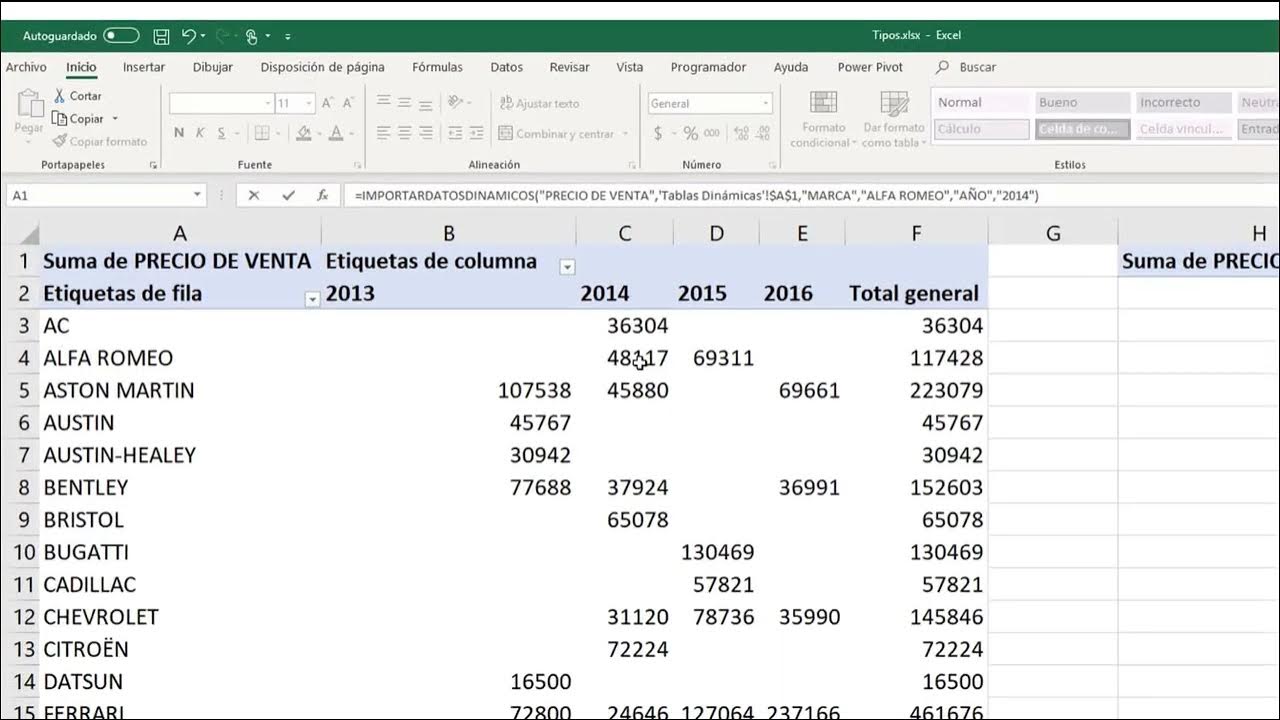
Task: Click the Buscar search box
Action: (x=967, y=67)
